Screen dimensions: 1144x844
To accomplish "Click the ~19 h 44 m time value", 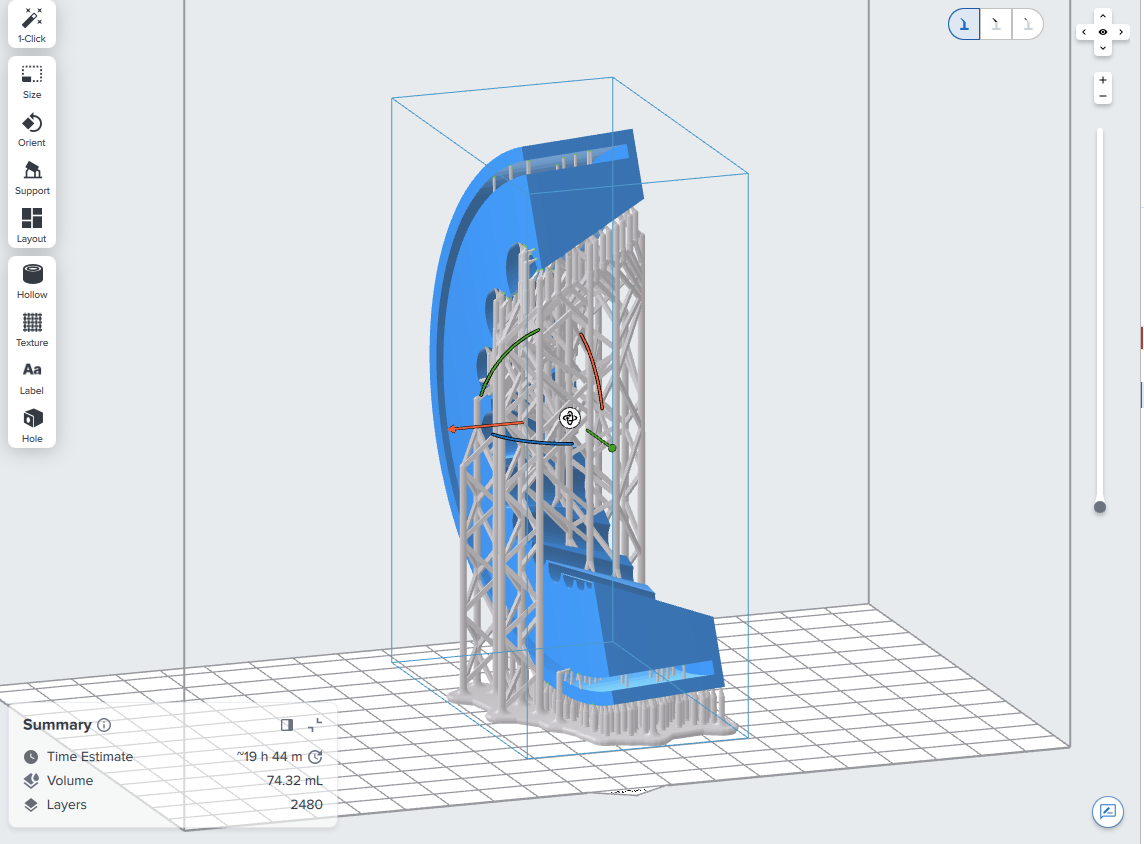I will tap(269, 756).
